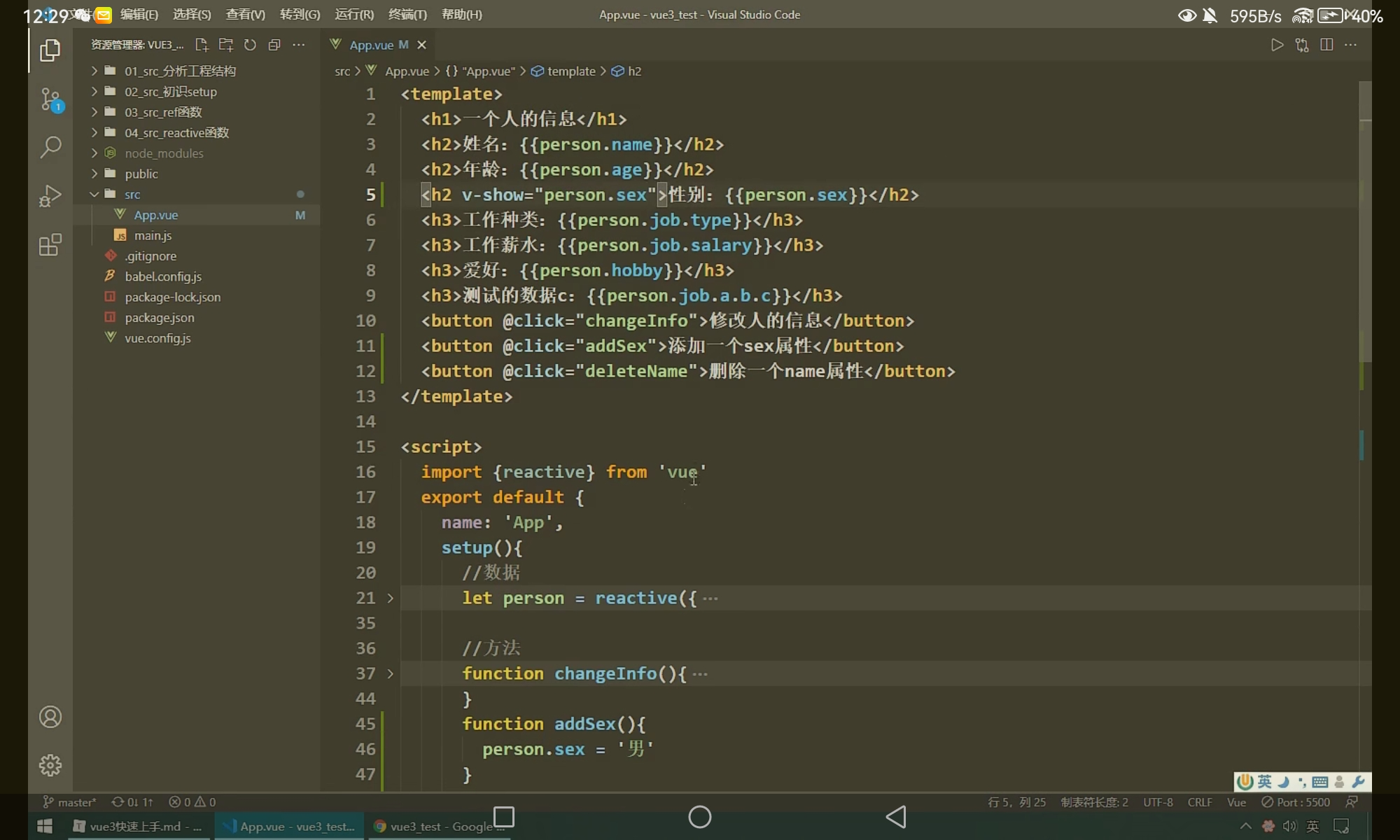
Task: Click the New Folder icon in explorer
Action: (x=225, y=45)
